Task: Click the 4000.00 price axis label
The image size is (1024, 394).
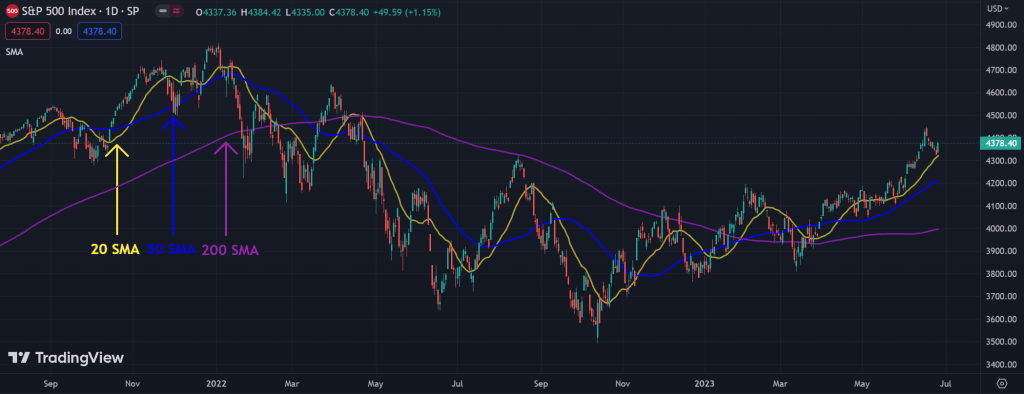Action: click(x=1000, y=229)
